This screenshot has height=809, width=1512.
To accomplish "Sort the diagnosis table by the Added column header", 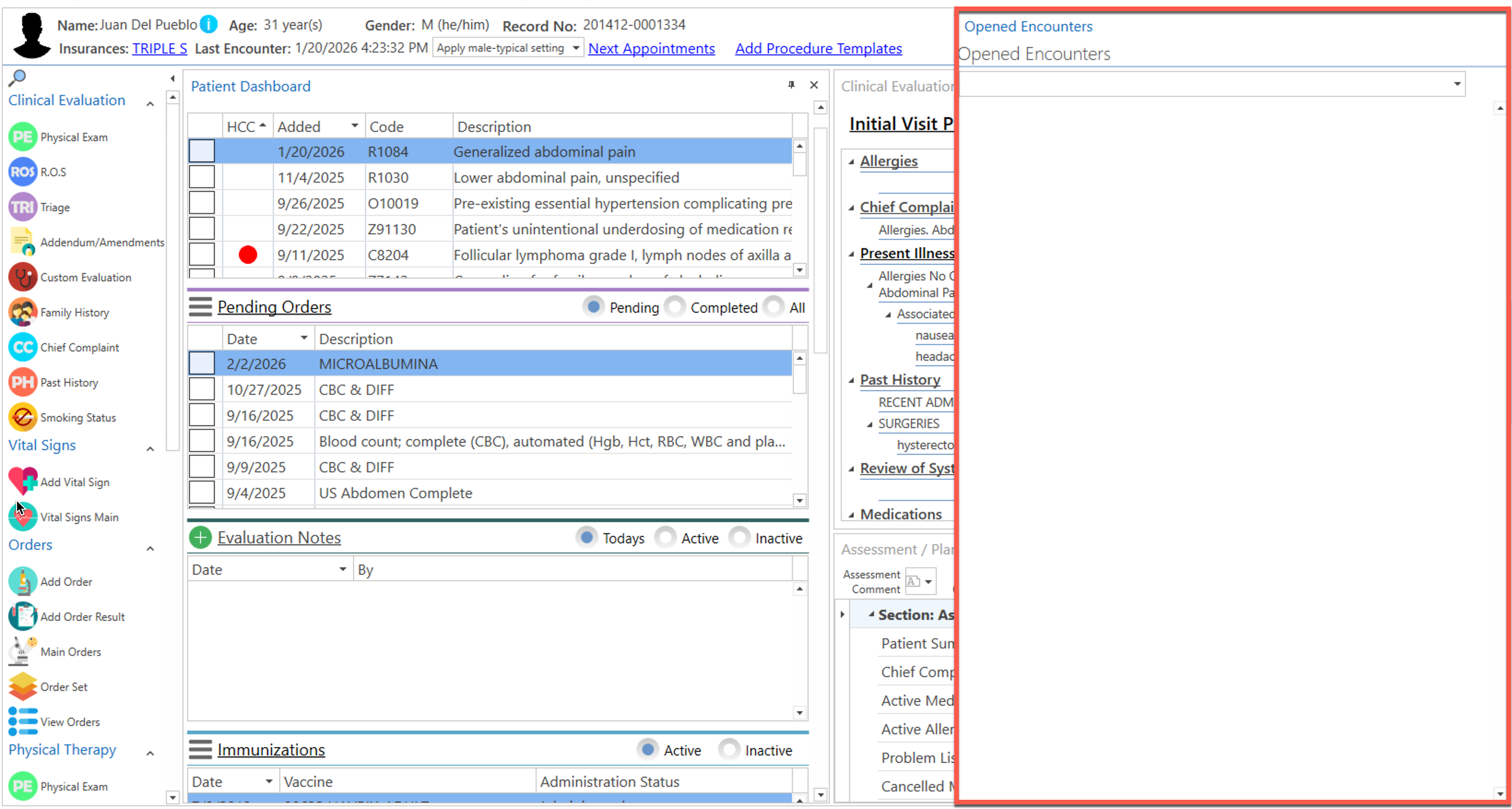I will [299, 127].
